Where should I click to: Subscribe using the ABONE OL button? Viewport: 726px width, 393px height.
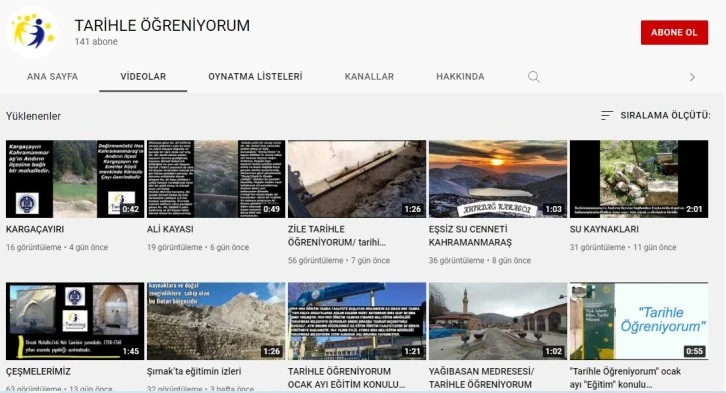674,32
